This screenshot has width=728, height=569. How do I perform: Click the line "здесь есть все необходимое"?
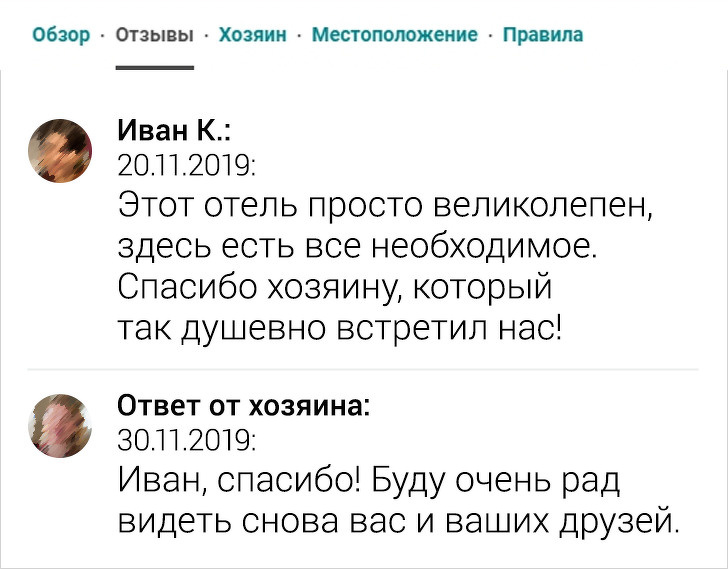[x=357, y=244]
